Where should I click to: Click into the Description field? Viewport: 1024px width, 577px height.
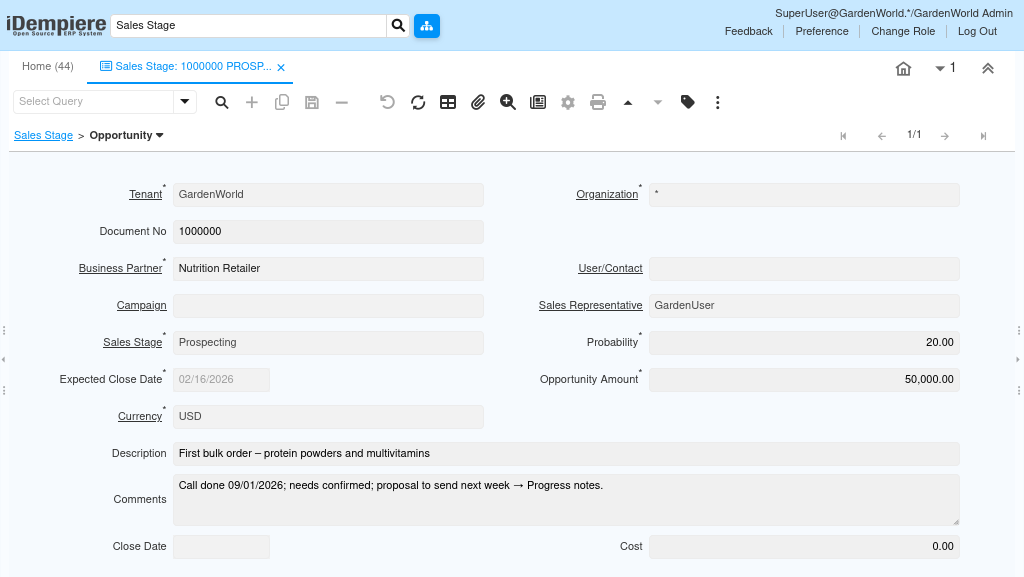coord(565,454)
